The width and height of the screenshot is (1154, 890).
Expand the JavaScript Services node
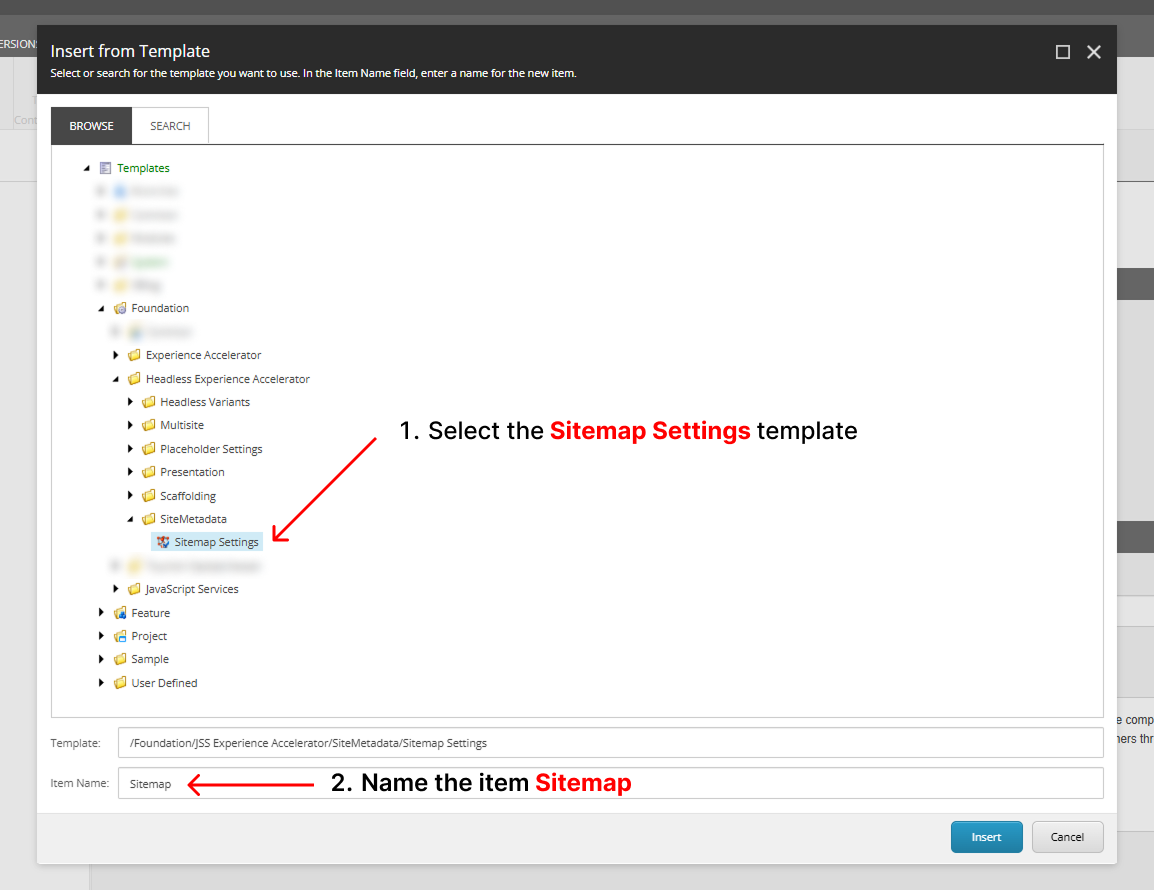pyautogui.click(x=116, y=589)
